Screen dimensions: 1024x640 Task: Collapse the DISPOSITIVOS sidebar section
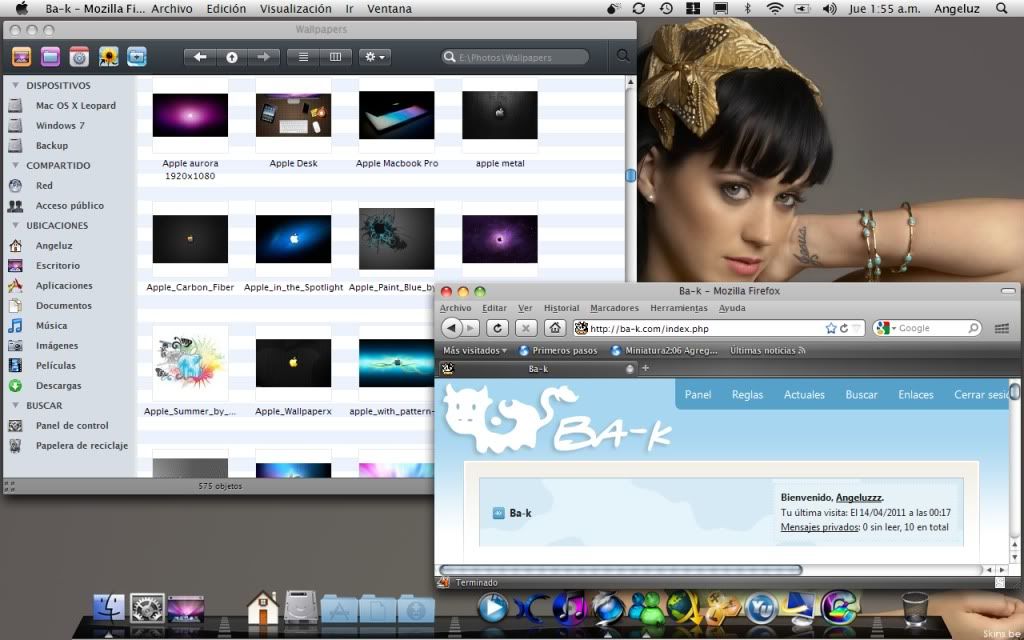[15, 85]
